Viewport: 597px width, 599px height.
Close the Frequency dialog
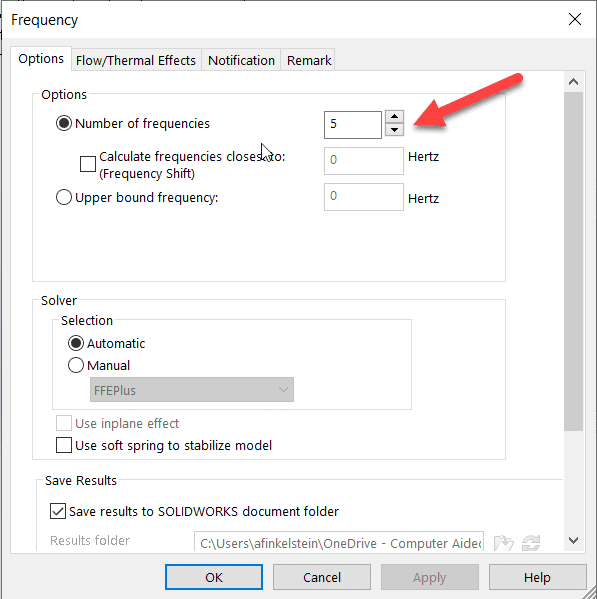click(x=574, y=19)
